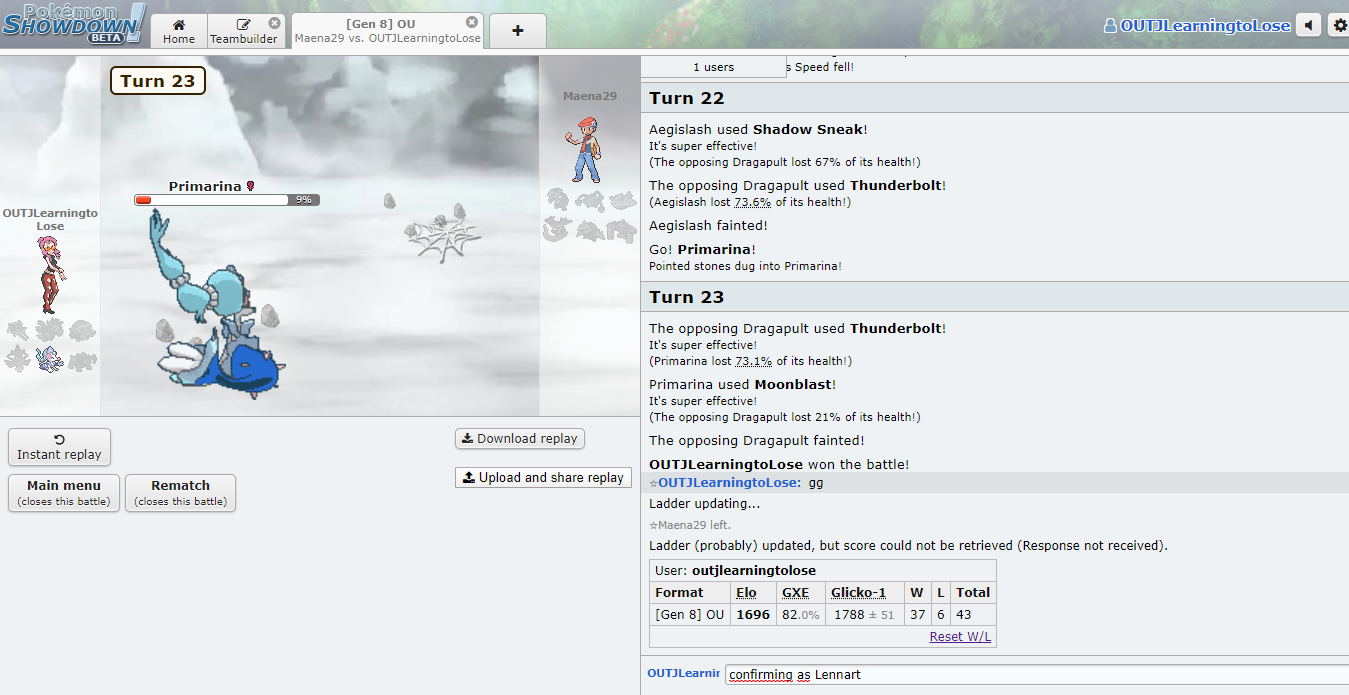
Task: Click the underlined 73.1% damage value
Action: pyautogui.click(x=754, y=361)
